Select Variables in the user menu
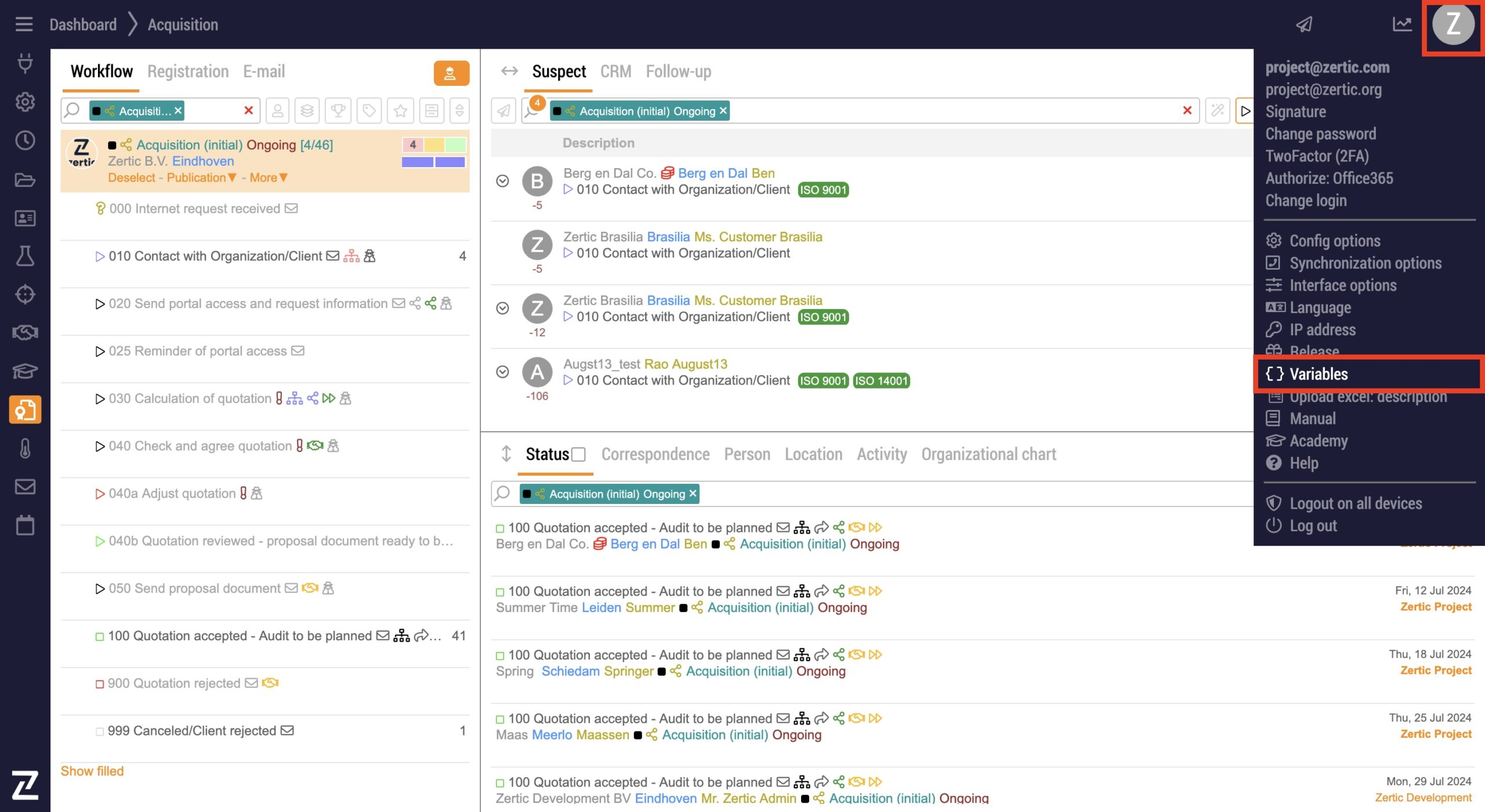1485x812 pixels. [x=1318, y=374]
